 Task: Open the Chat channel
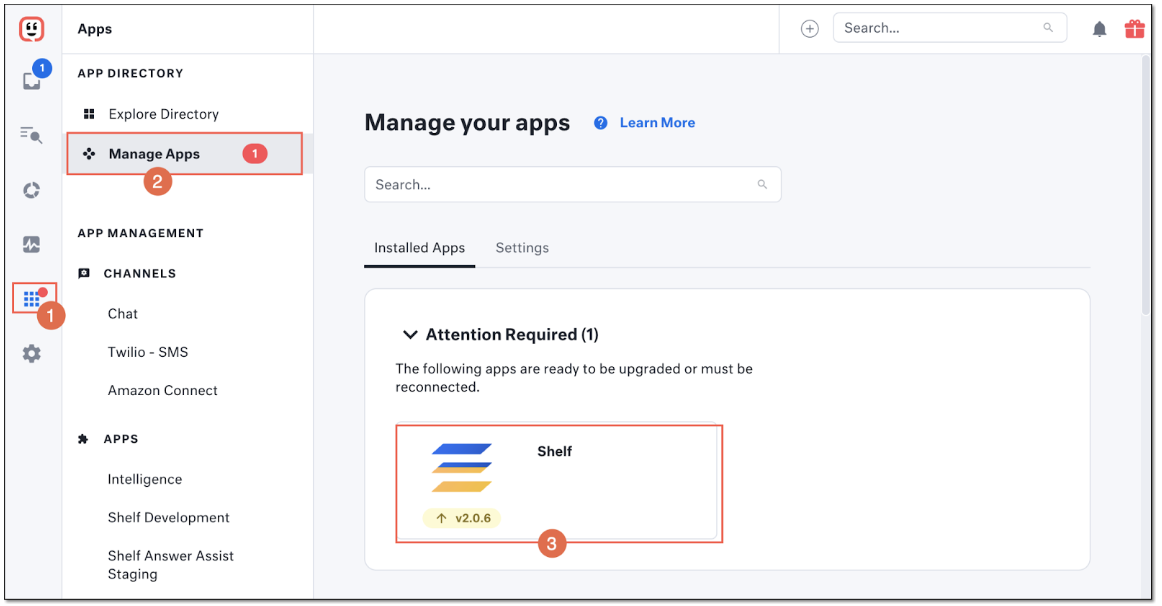coord(123,314)
